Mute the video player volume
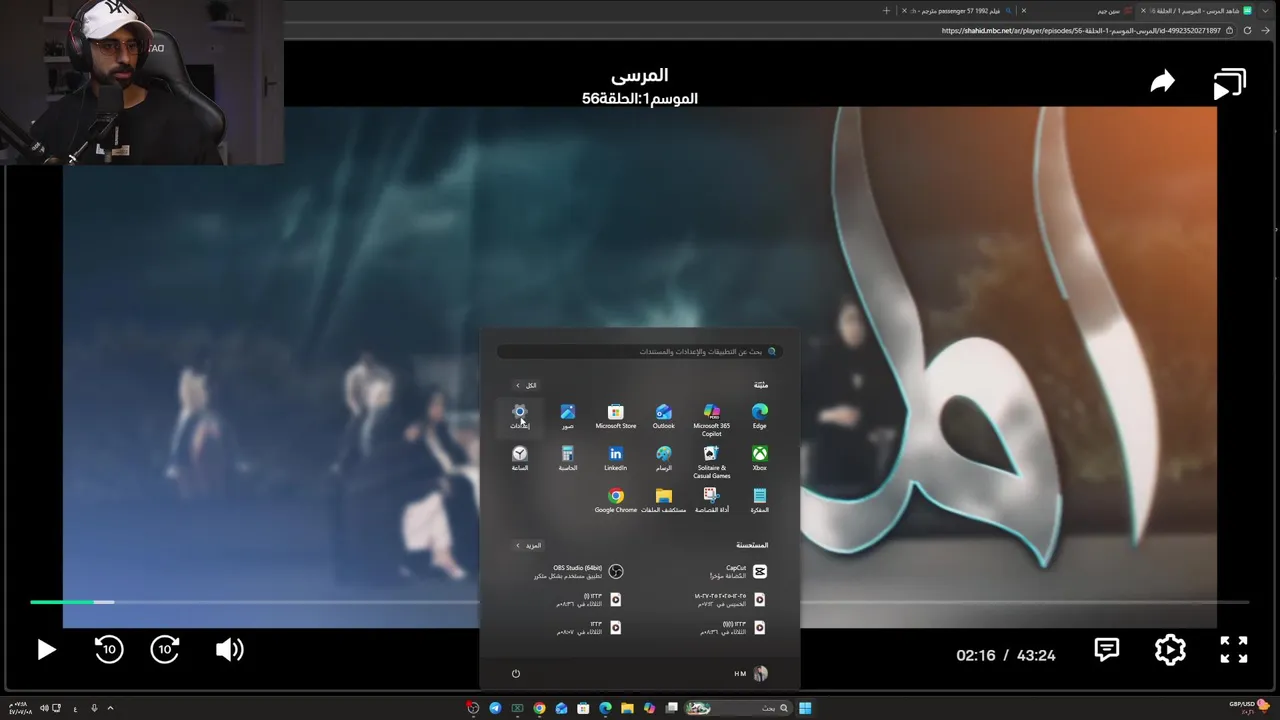This screenshot has height=720, width=1280. click(229, 650)
